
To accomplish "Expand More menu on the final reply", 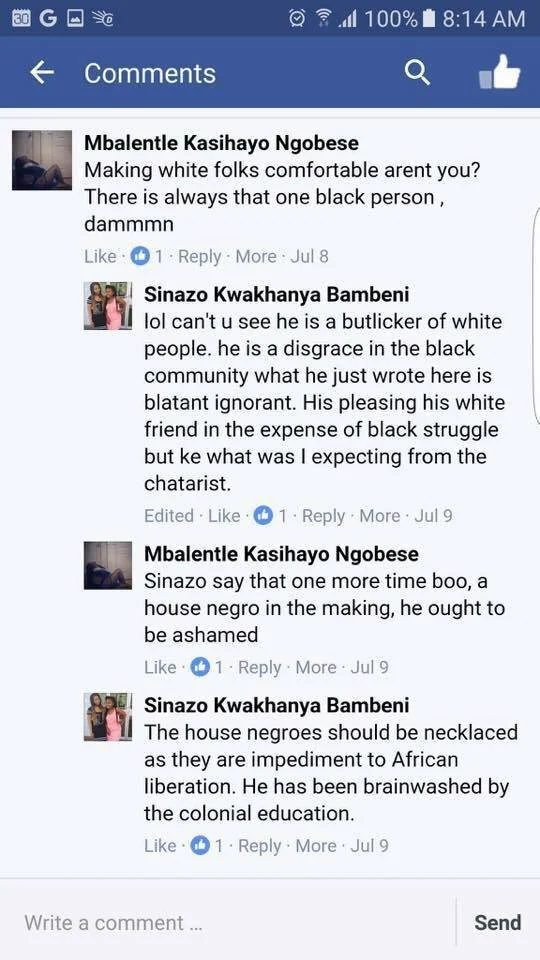I will click(316, 846).
